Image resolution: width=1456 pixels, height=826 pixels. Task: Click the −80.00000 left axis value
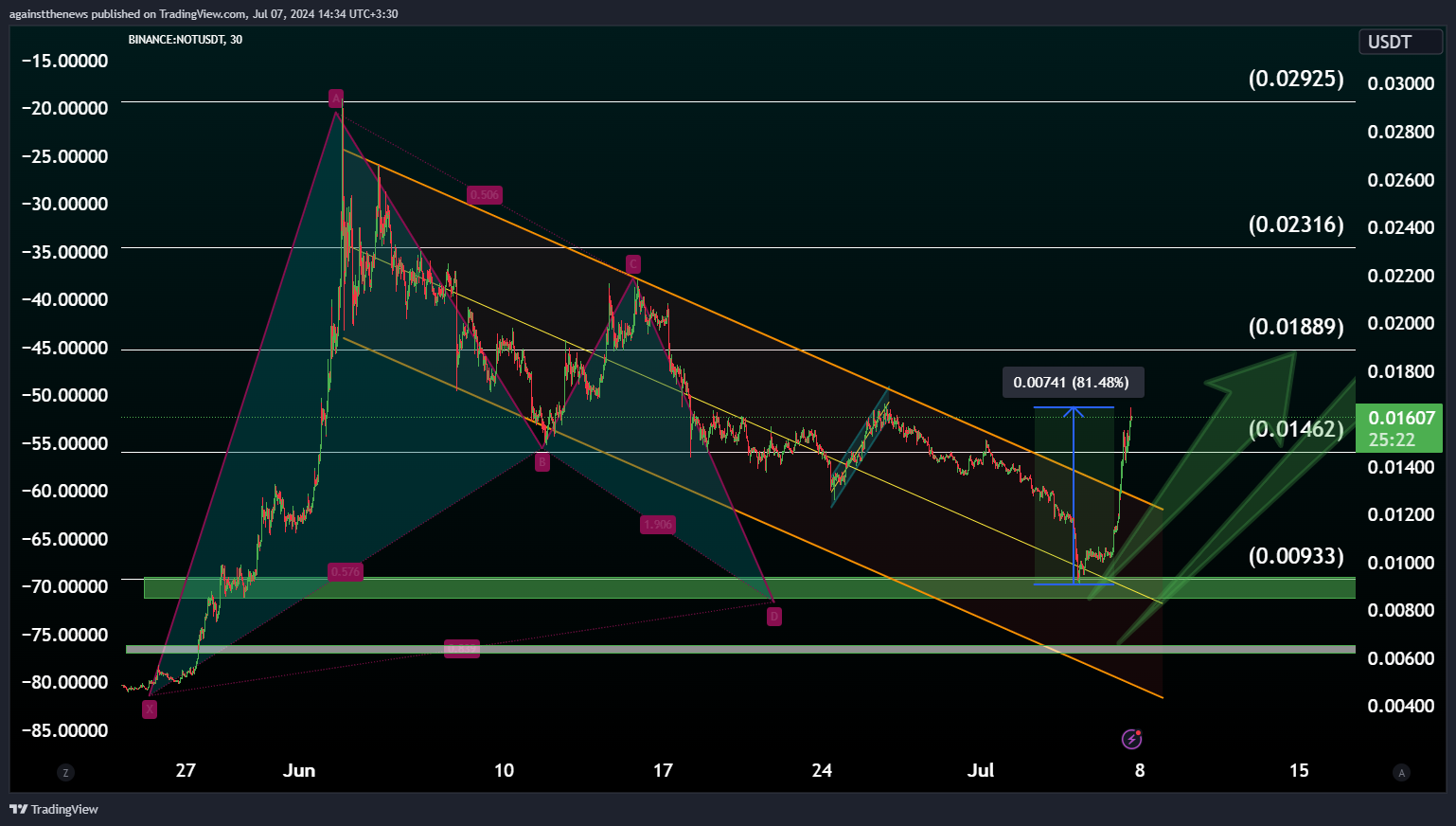[x=64, y=682]
